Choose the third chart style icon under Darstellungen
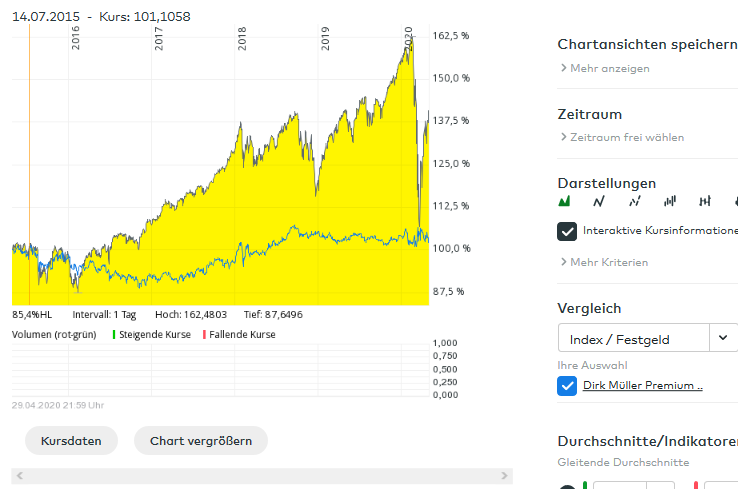 tap(634, 202)
